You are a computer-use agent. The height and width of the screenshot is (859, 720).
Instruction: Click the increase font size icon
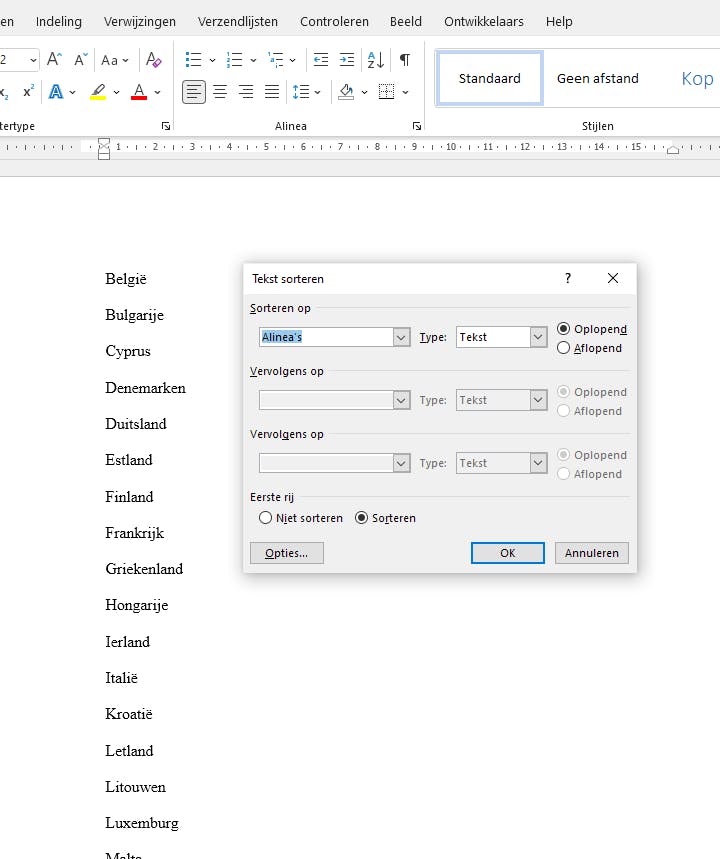tap(55, 60)
